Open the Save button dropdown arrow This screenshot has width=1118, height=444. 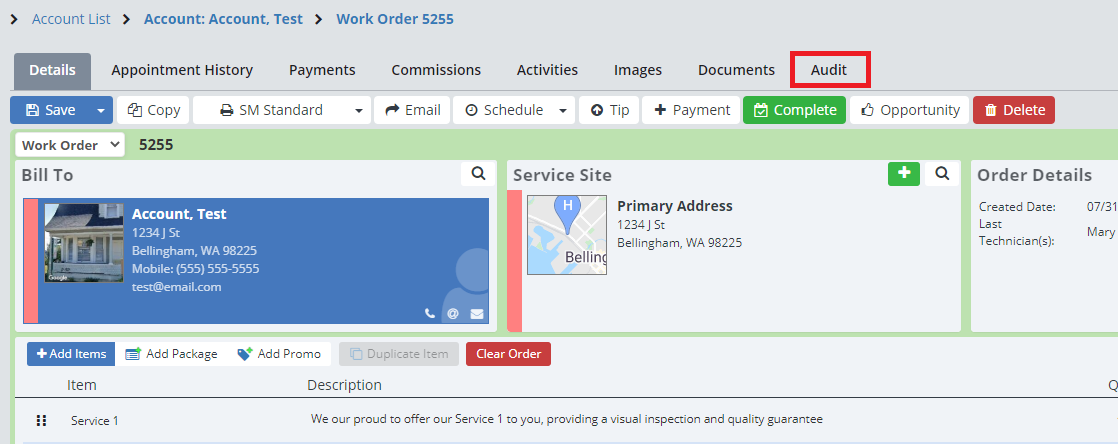point(100,110)
